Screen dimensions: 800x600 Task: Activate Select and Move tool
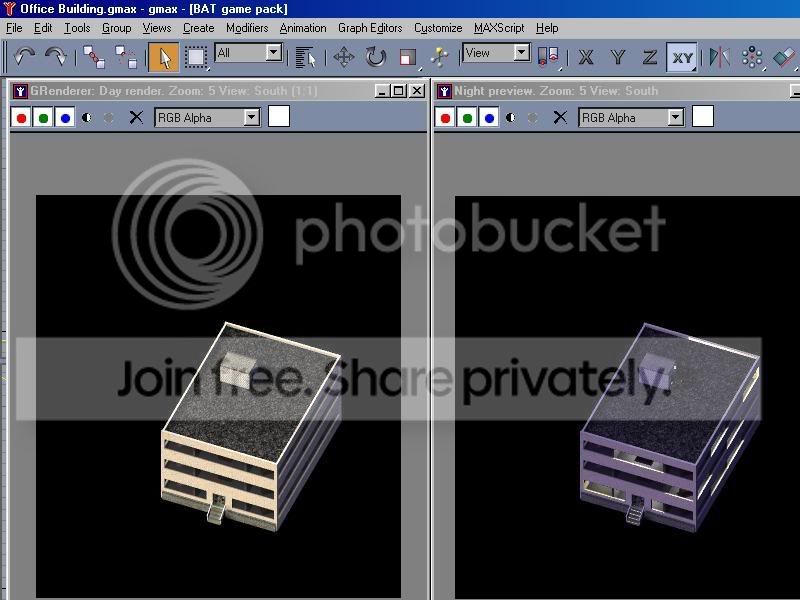coord(344,57)
